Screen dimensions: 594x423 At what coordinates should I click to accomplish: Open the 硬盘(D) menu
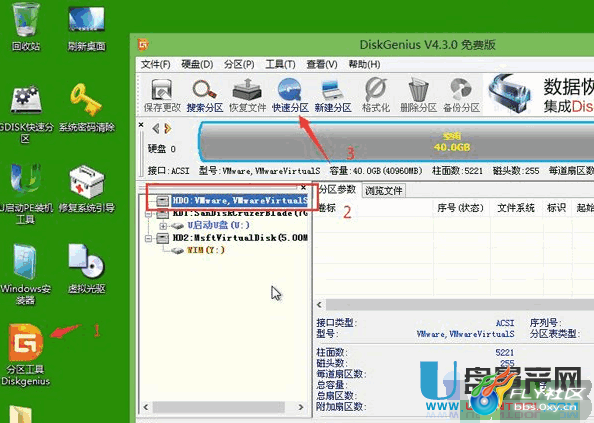pos(197,64)
